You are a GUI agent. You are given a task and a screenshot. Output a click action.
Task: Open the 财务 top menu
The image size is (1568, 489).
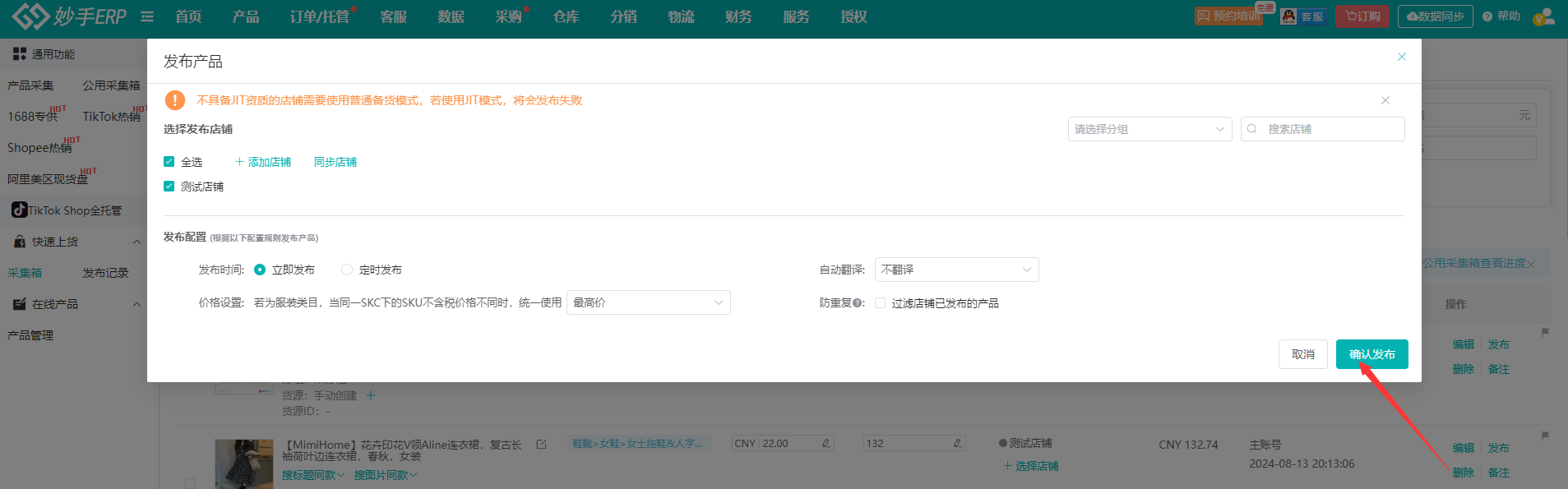(738, 16)
